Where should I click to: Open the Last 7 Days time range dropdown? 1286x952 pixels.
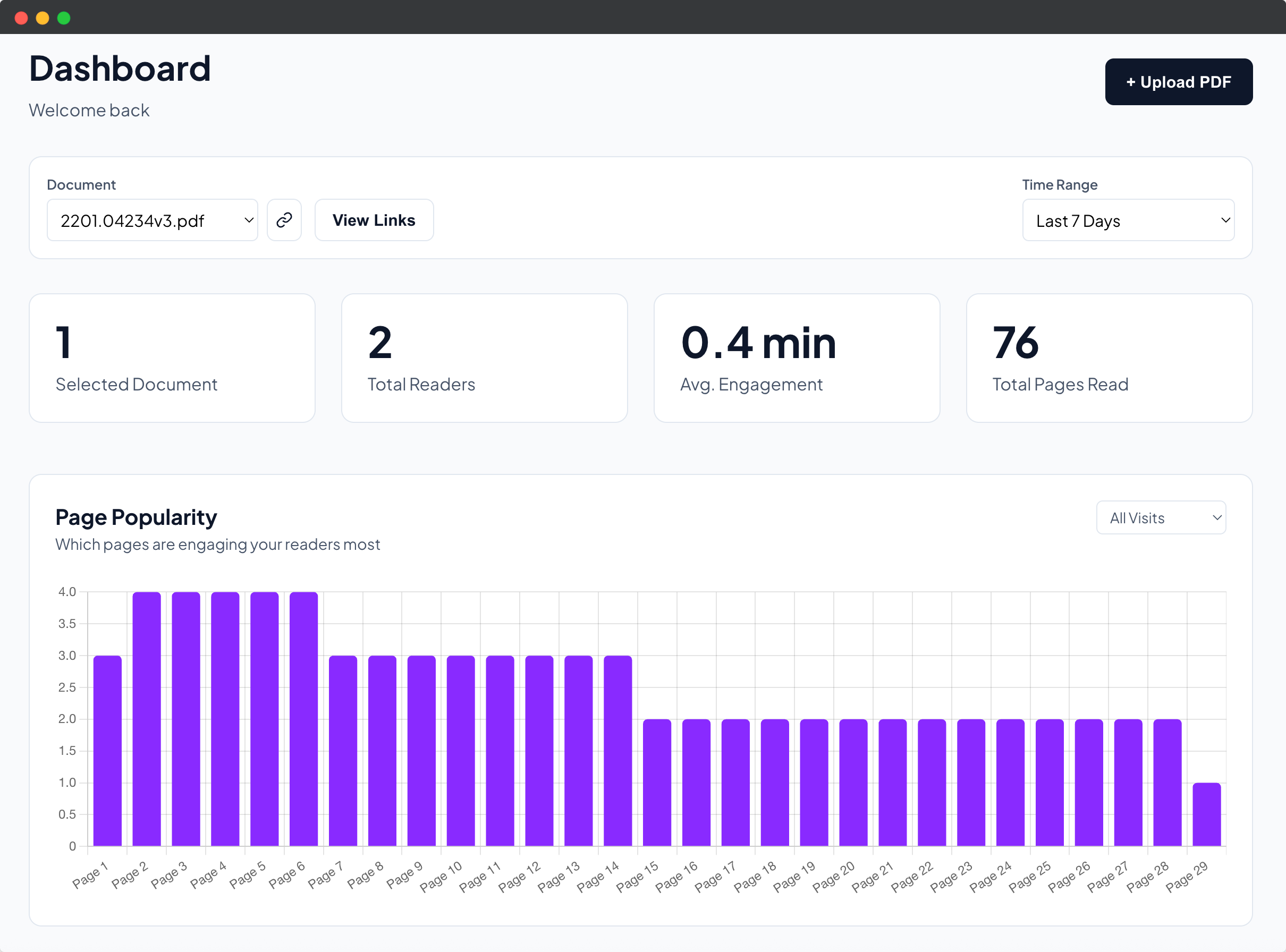coord(1128,219)
